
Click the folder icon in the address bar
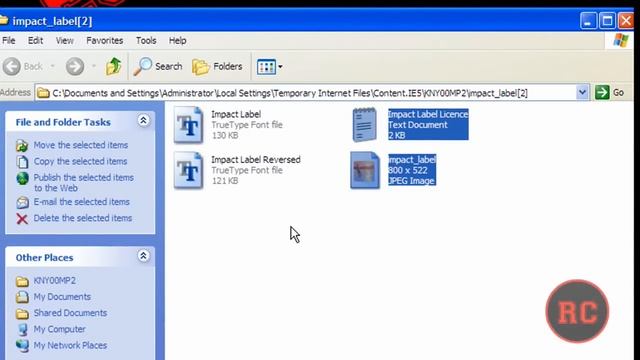pos(42,93)
